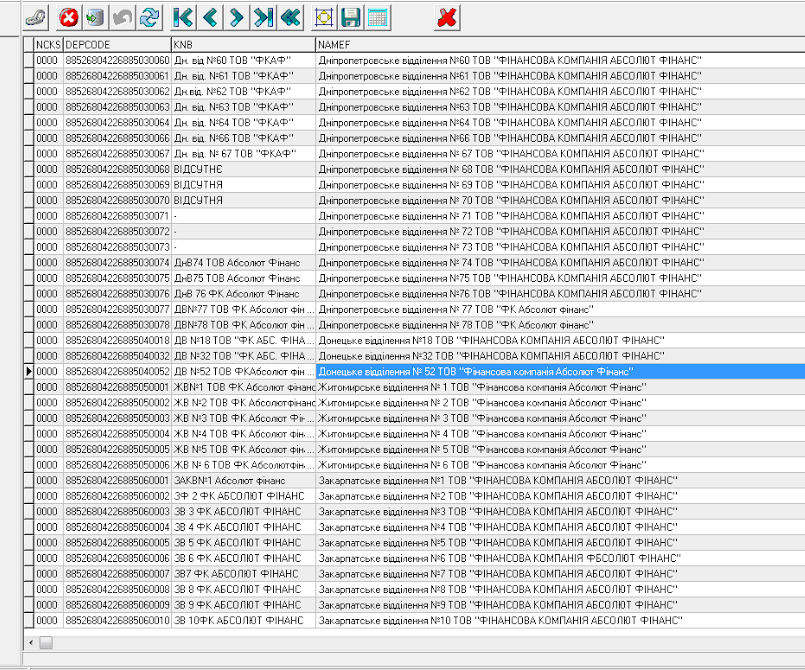Click 'Закарпатське відділення №9' name cell
This screenshot has width=805, height=670.
coord(560,605)
